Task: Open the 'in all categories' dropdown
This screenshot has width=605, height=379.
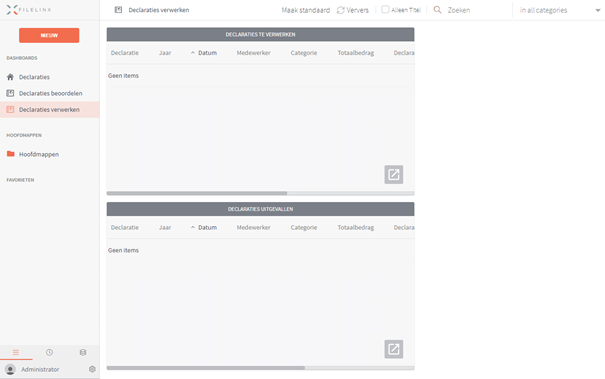Action: (559, 10)
